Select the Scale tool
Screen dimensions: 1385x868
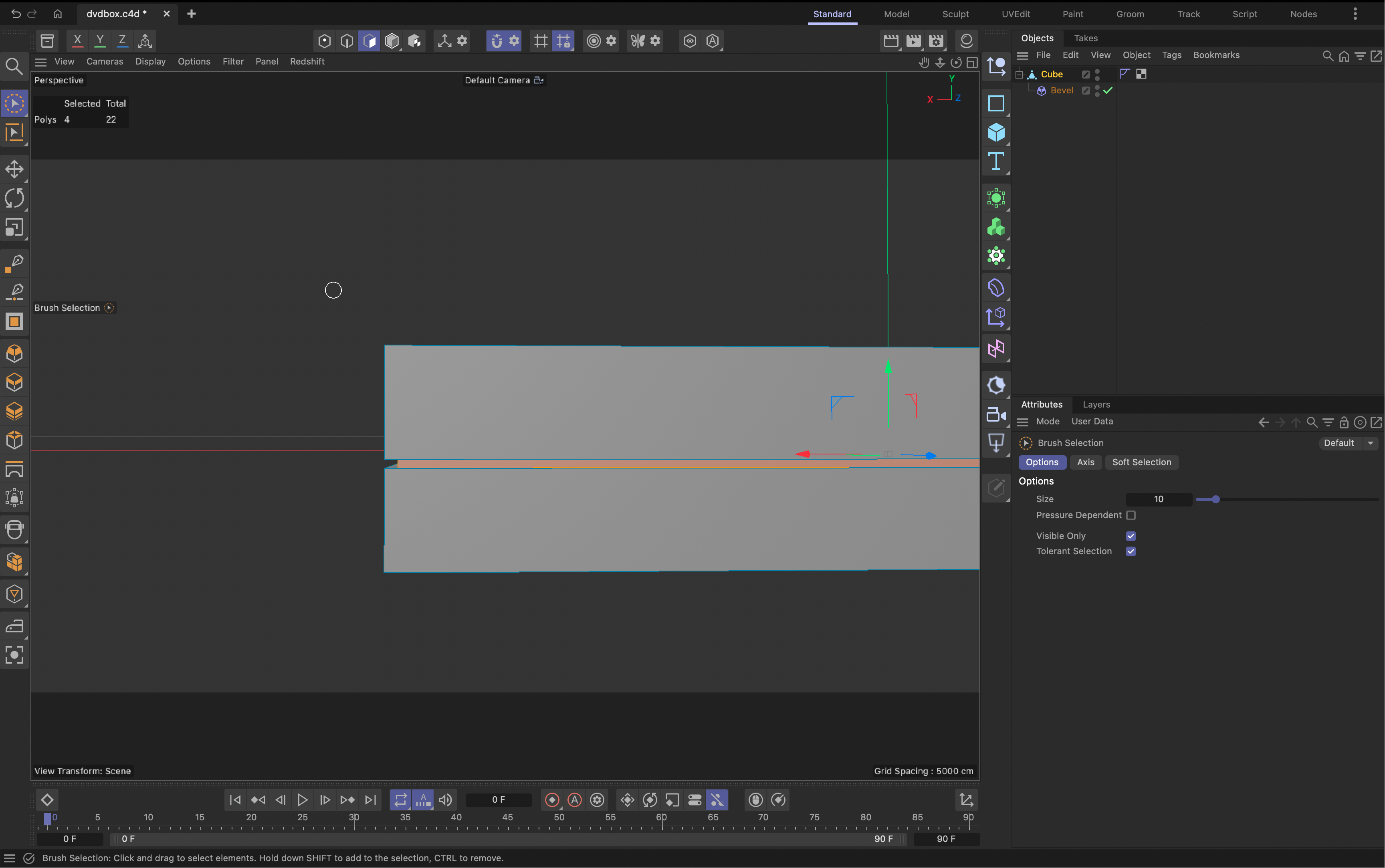tap(14, 227)
